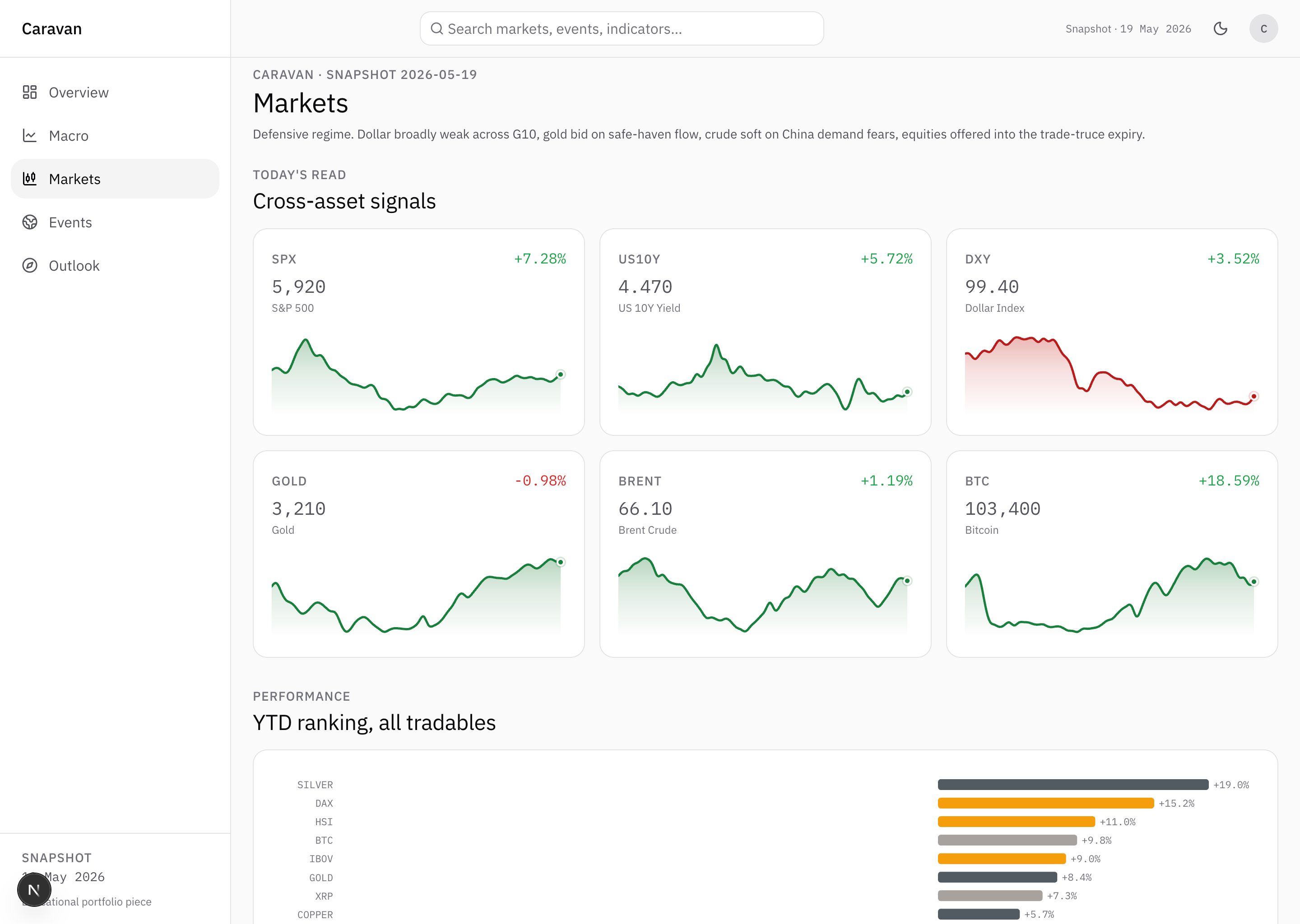Click the SILVER +19.0% bar
Viewport: 1300px width, 924px height.
click(x=1073, y=785)
